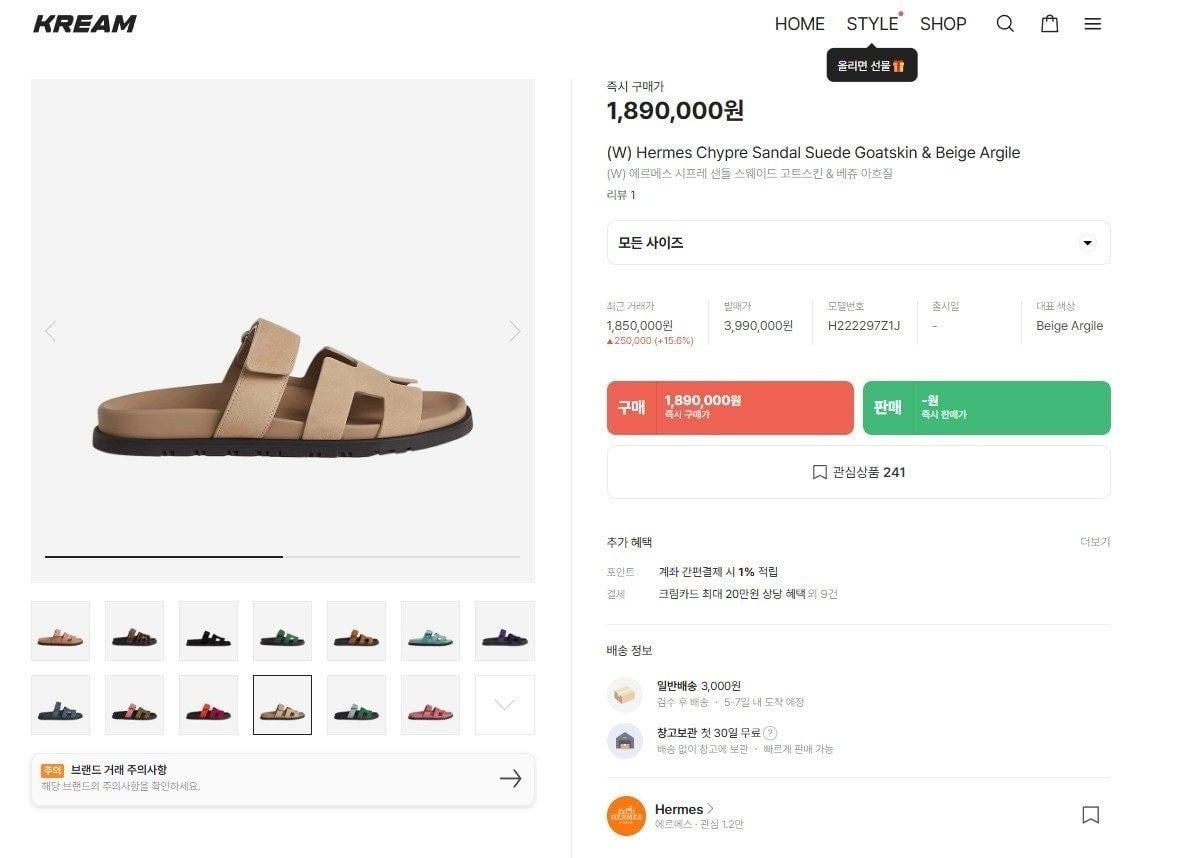
Task: Expand 추가 혜택 with 더보기
Action: [1094, 542]
